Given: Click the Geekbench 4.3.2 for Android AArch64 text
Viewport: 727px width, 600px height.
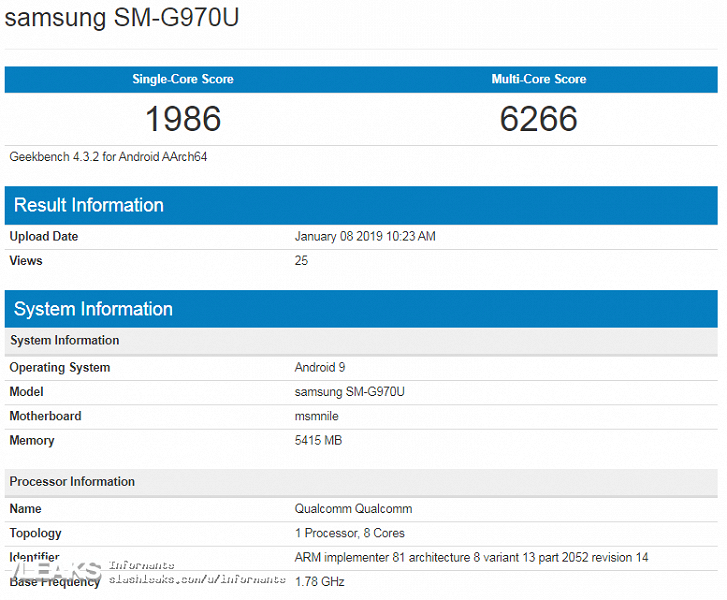Looking at the screenshot, I should coord(108,157).
